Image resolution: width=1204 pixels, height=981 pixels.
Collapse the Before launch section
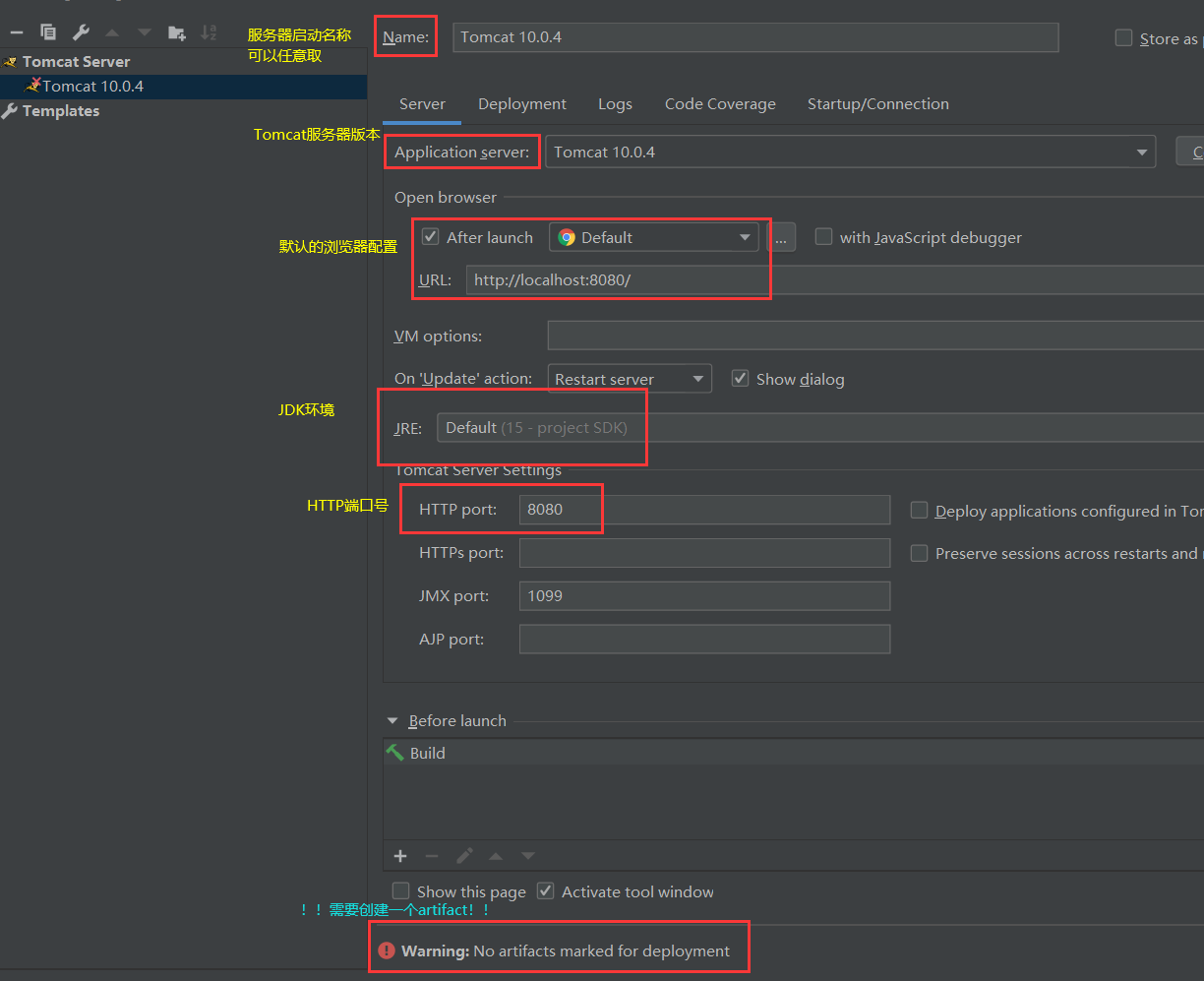coord(393,721)
